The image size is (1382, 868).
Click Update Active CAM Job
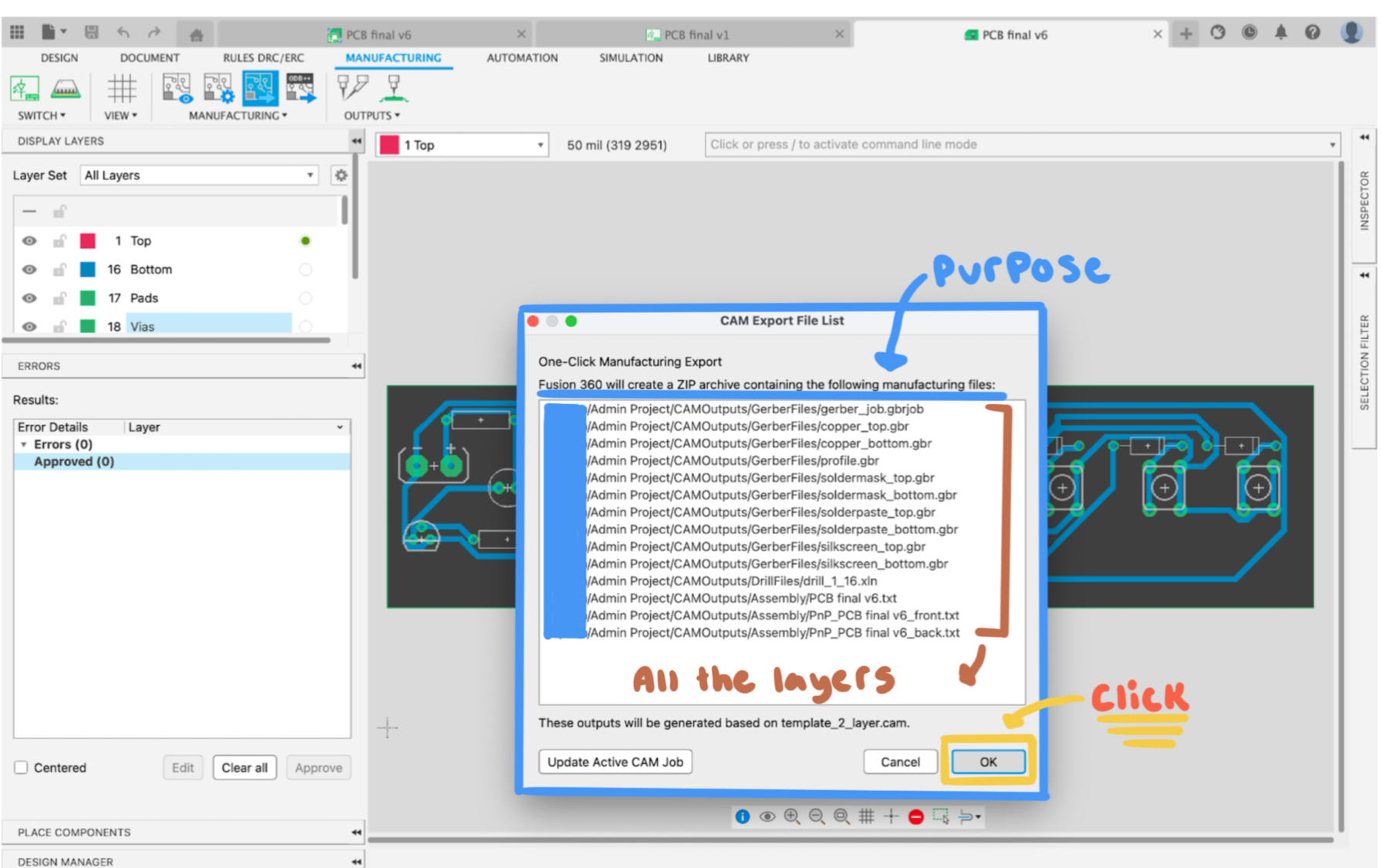[x=615, y=762]
